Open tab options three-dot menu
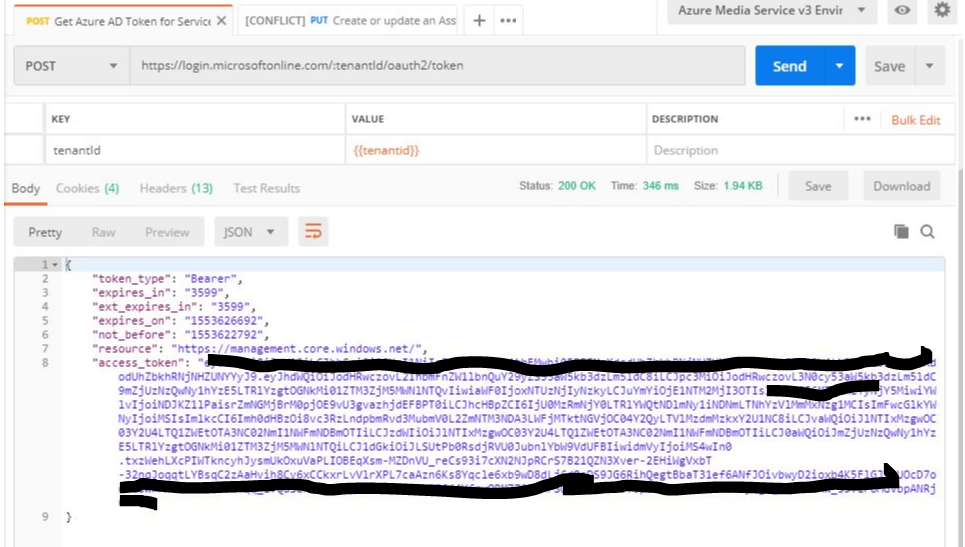This screenshot has width=965, height=547. point(508,21)
